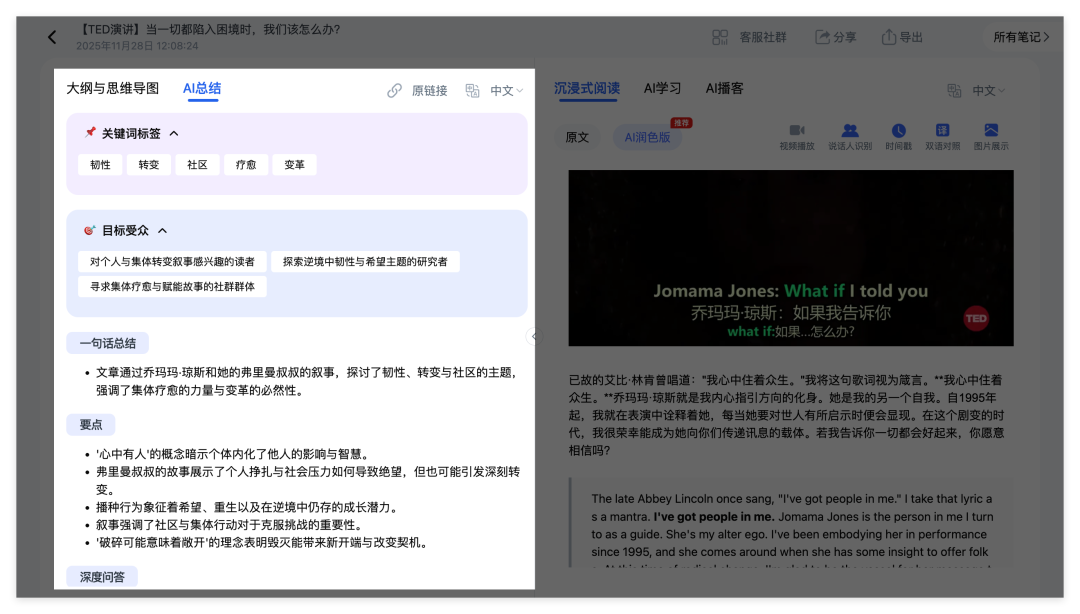This screenshot has width=1080, height=614.
Task: Click the 深度问答 heading label
Action: click(x=102, y=577)
